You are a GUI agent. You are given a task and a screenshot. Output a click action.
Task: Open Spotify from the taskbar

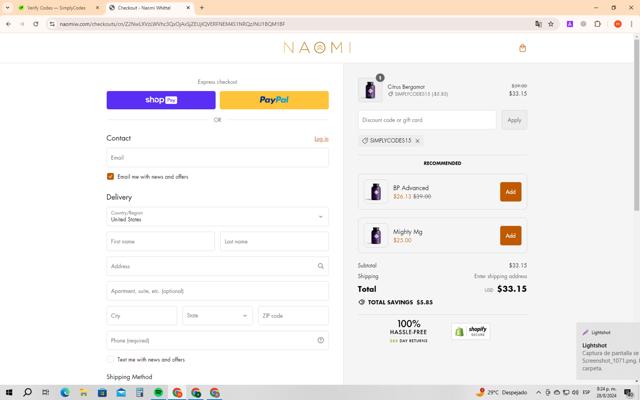click(158, 393)
